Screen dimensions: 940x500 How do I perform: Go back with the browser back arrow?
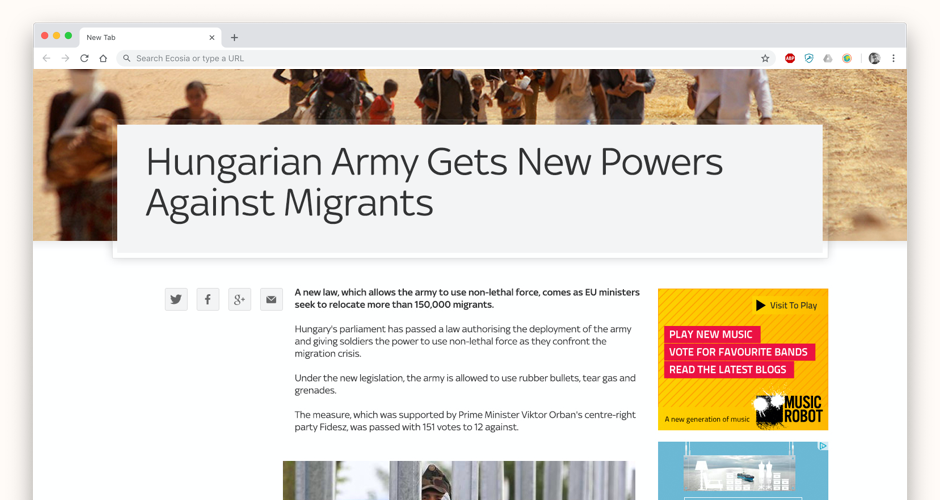[x=46, y=58]
